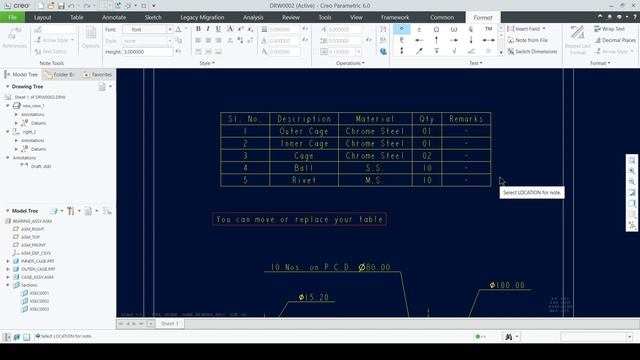The width and height of the screenshot is (640, 360).
Task: Collapse Drawing Tree section
Action: (x=7, y=87)
